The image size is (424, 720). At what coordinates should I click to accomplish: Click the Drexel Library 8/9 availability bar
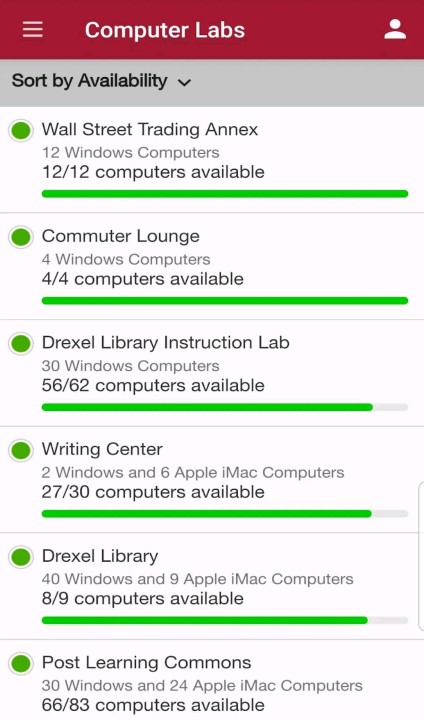coord(225,620)
